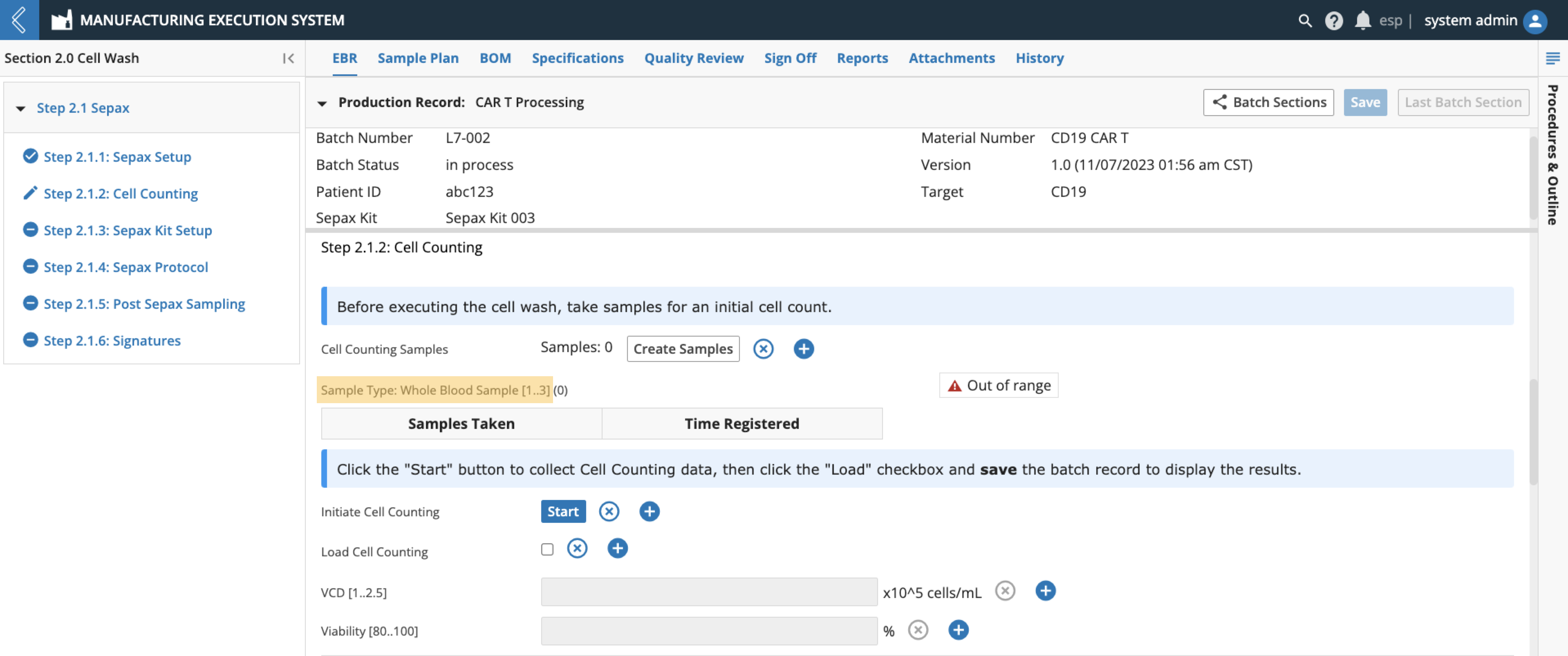
Task: Click the production record header scrollbar
Action: coord(1533,179)
